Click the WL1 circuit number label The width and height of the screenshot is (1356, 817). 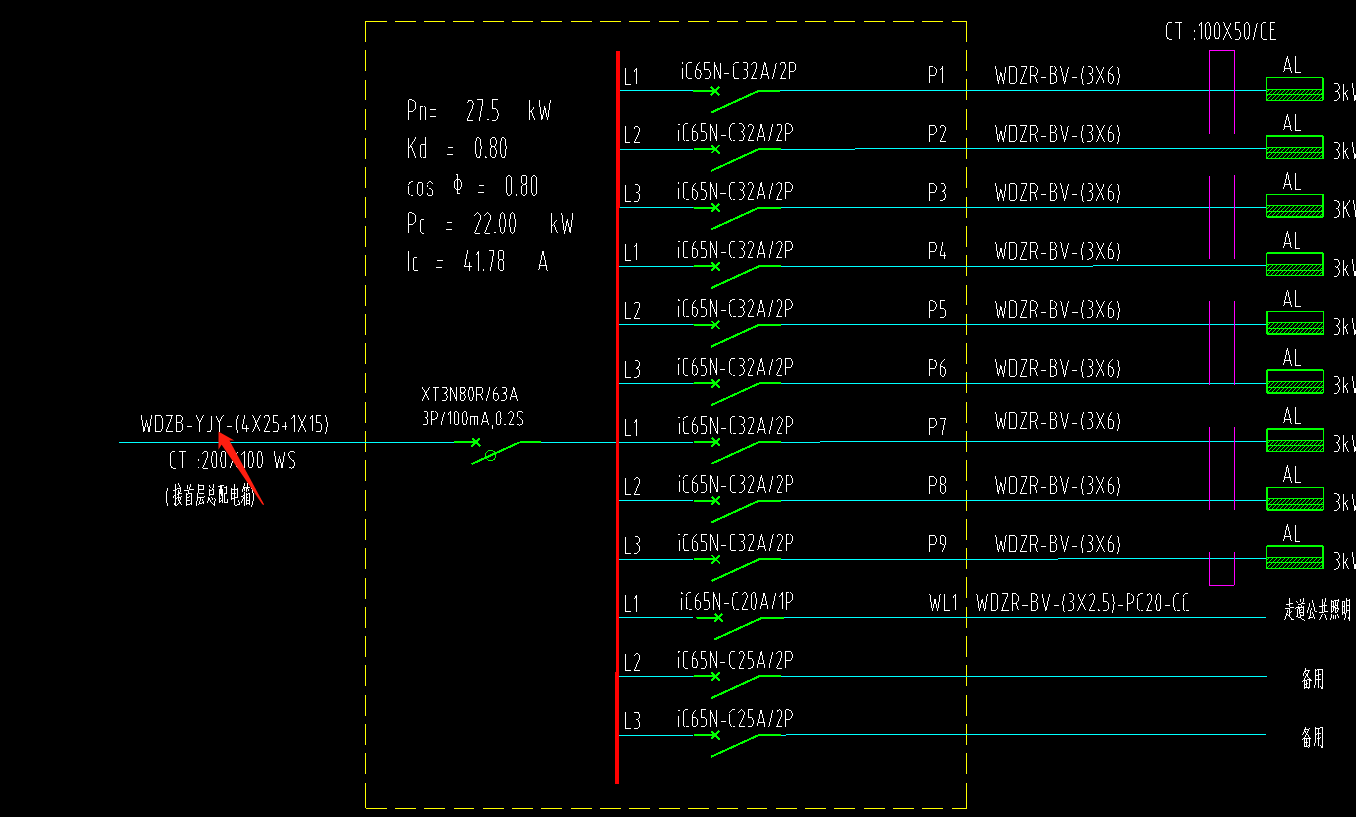click(943, 603)
